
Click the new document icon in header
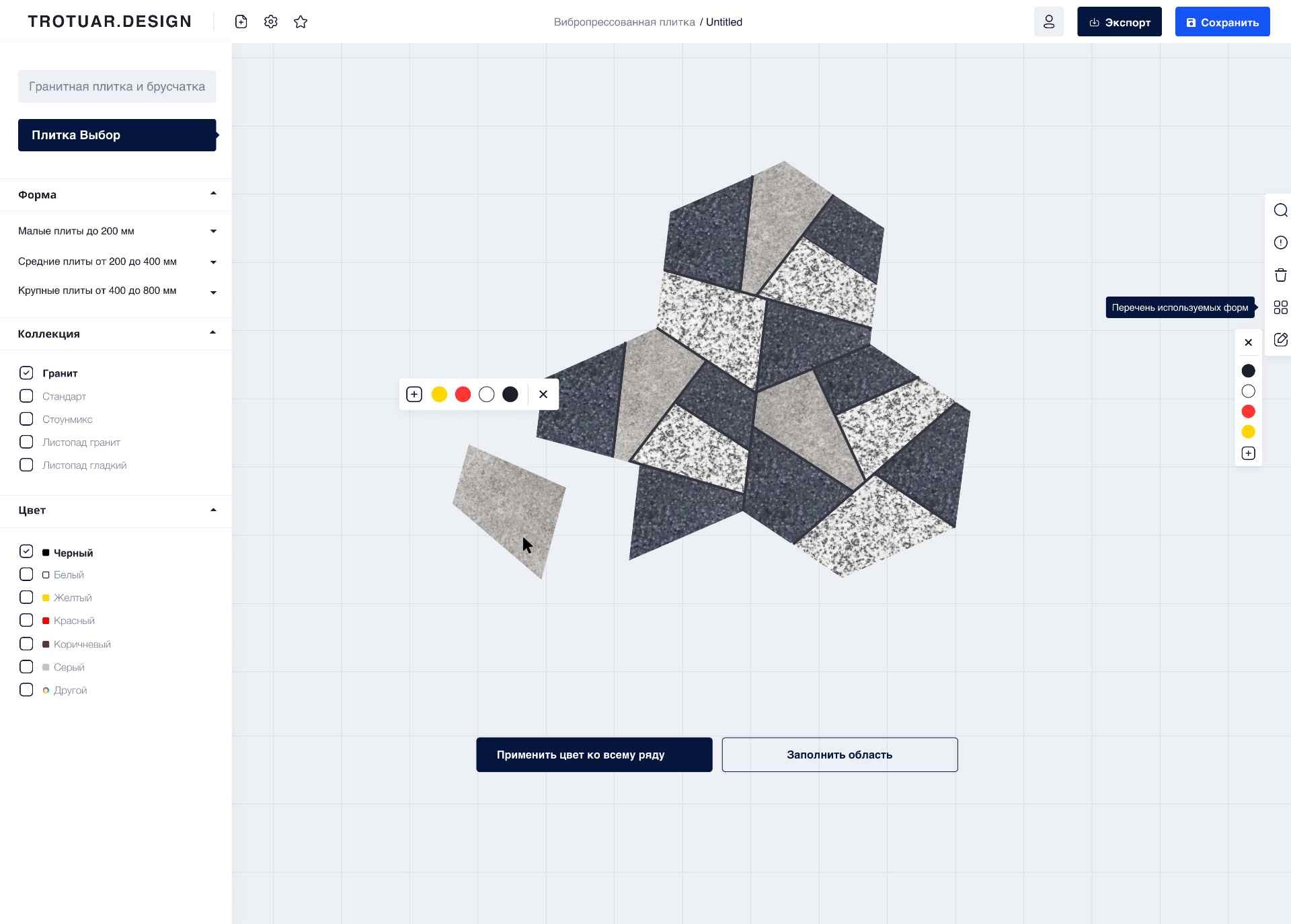241,22
